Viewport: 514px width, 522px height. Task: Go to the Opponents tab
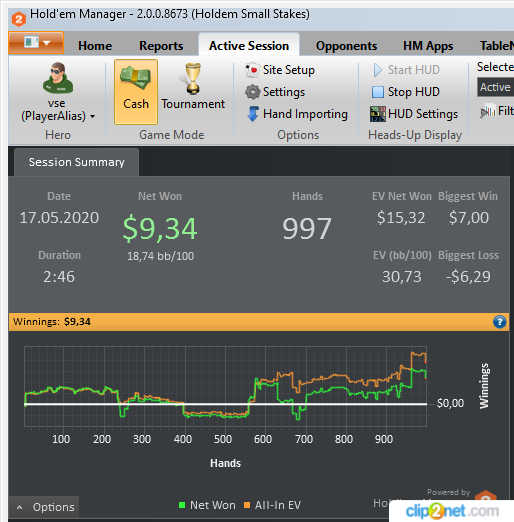346,46
